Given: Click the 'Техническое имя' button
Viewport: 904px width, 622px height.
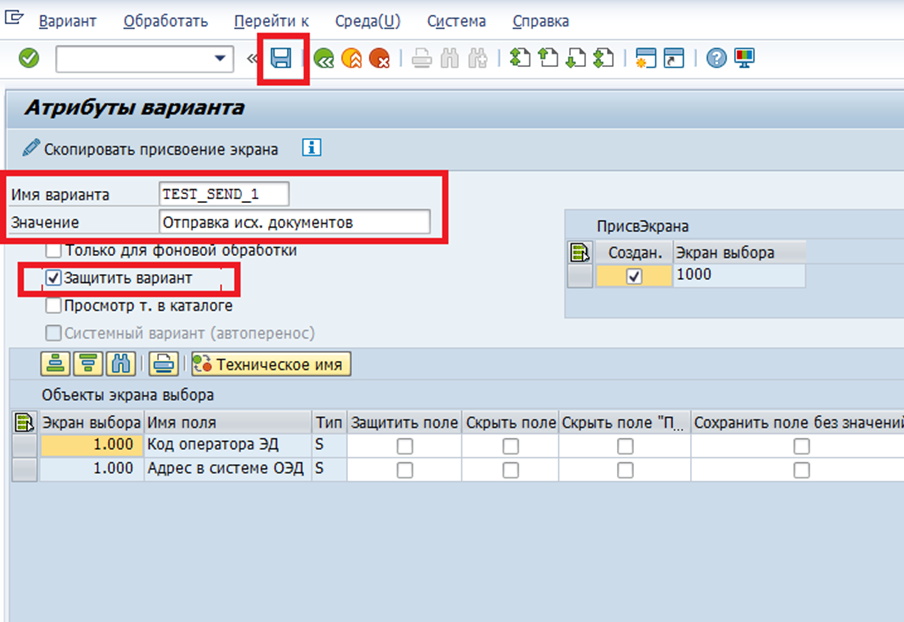Looking at the screenshot, I should [x=270, y=365].
